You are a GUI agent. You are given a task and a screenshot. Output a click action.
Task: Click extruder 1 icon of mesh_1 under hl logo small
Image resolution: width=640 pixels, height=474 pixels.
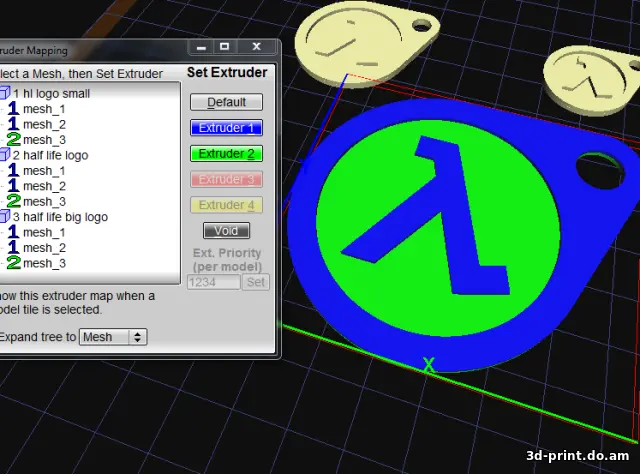[13, 109]
